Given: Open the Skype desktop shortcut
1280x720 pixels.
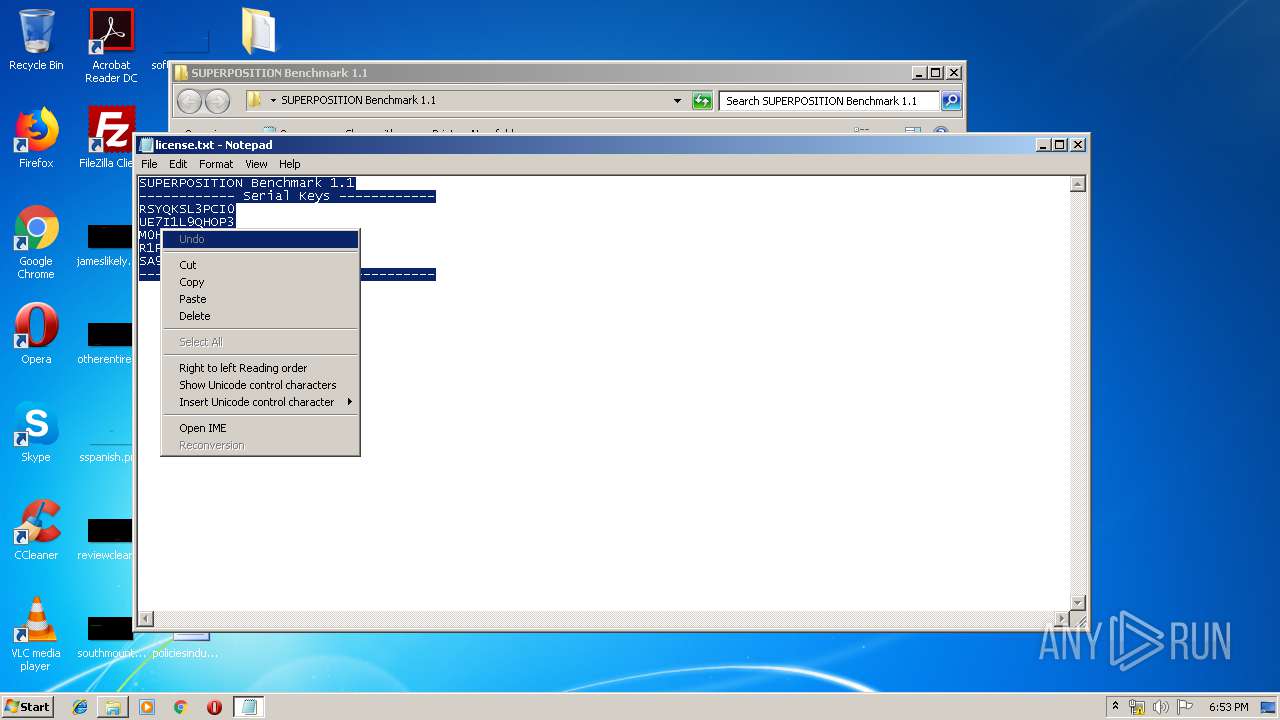Looking at the screenshot, I should [36, 432].
